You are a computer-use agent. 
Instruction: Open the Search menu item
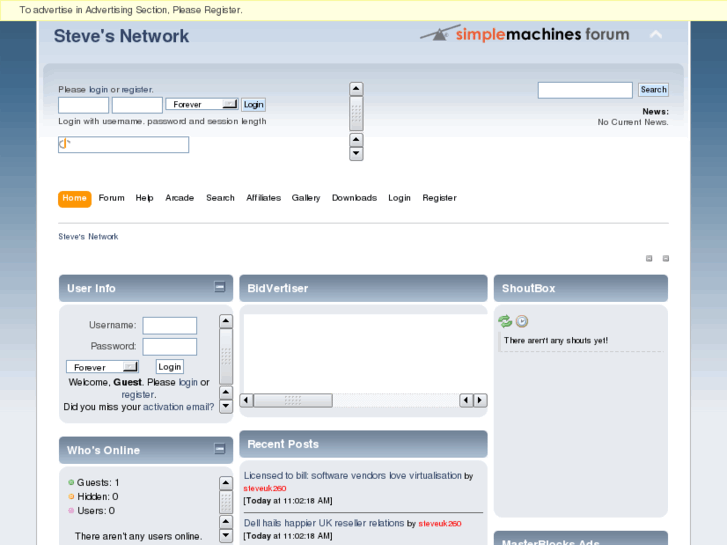pos(220,198)
